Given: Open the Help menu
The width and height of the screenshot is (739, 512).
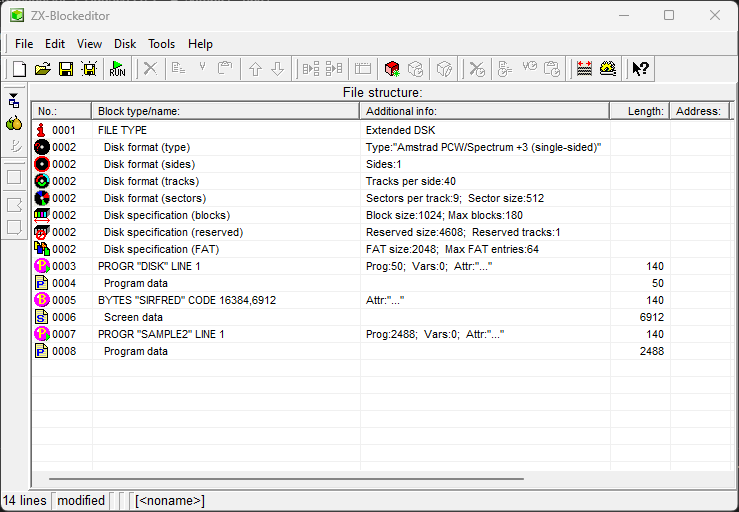Looking at the screenshot, I should (200, 44).
